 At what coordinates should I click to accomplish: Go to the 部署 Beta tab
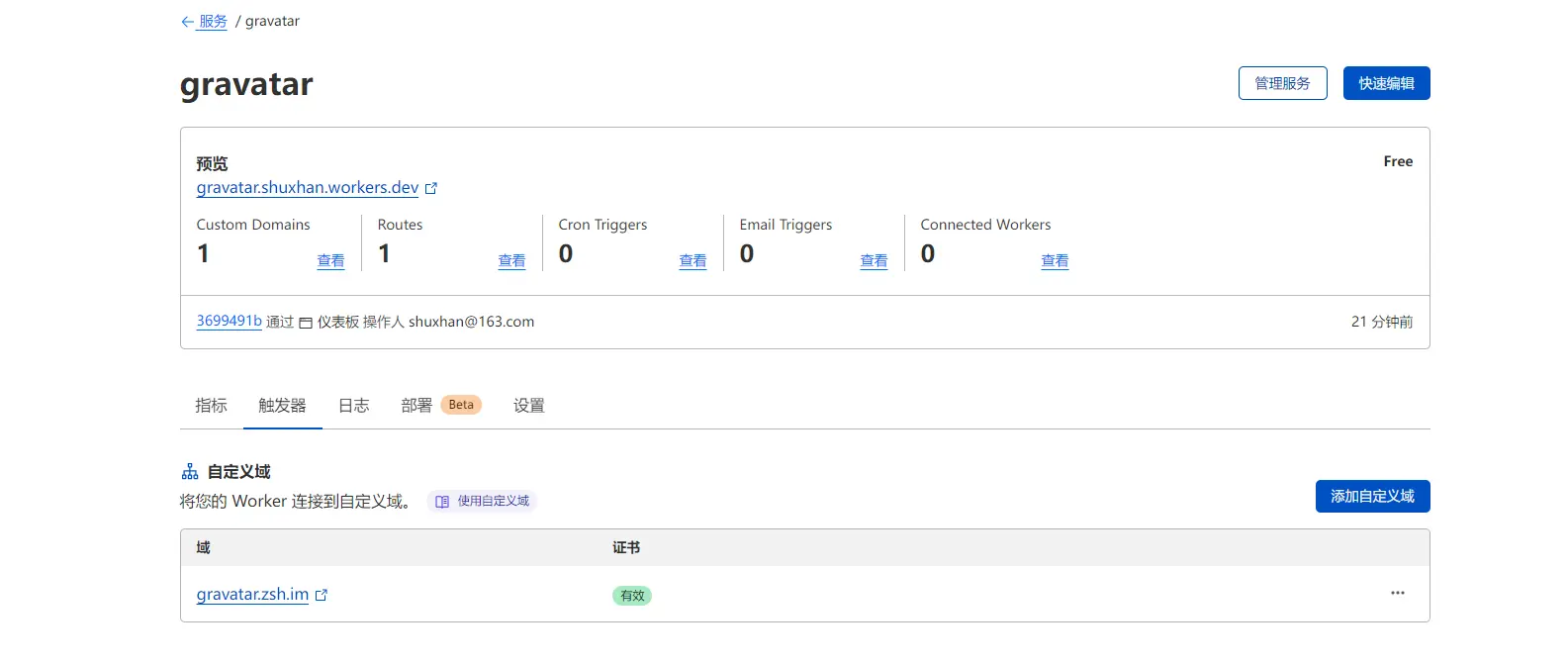439,406
